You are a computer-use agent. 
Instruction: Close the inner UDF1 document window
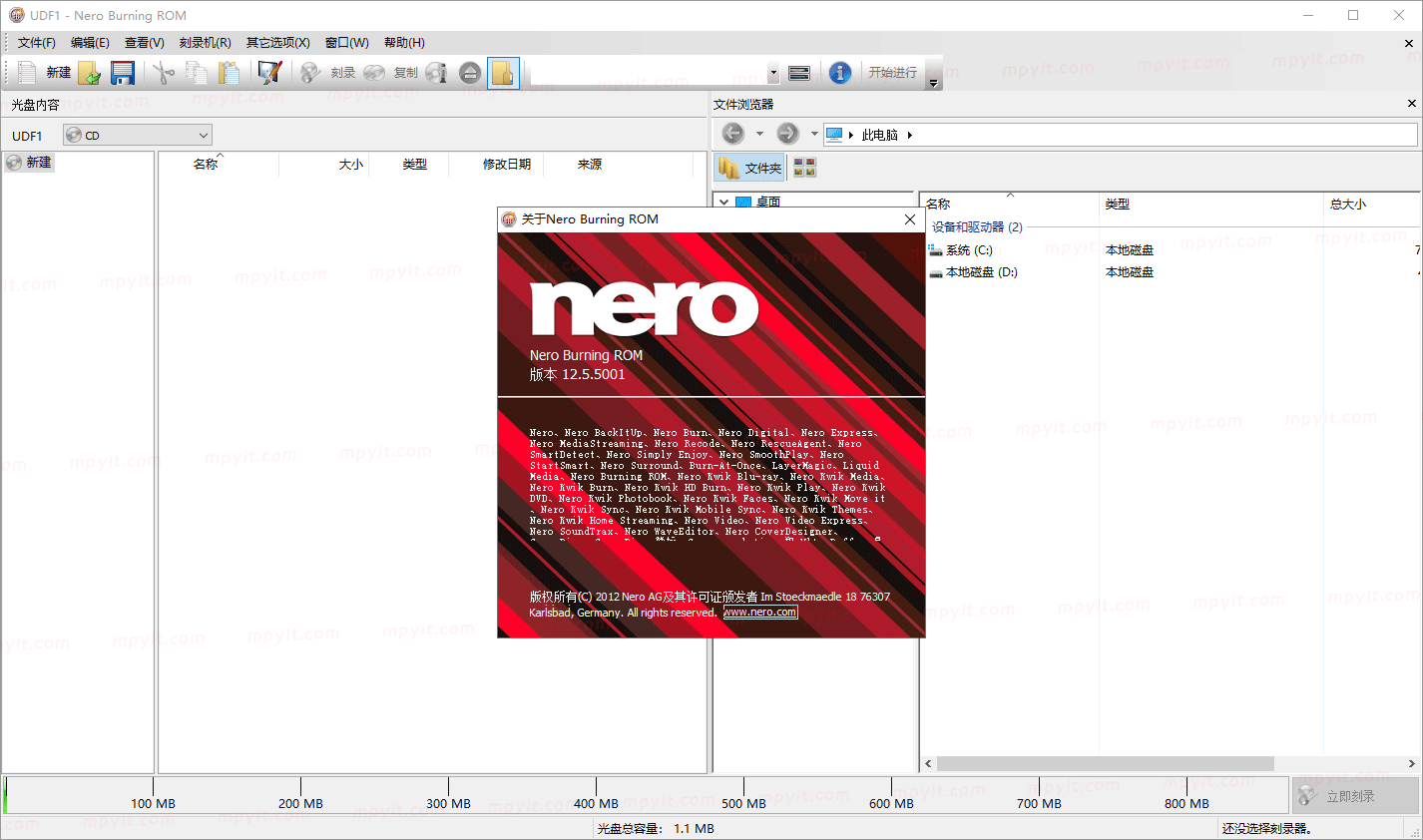1409,43
